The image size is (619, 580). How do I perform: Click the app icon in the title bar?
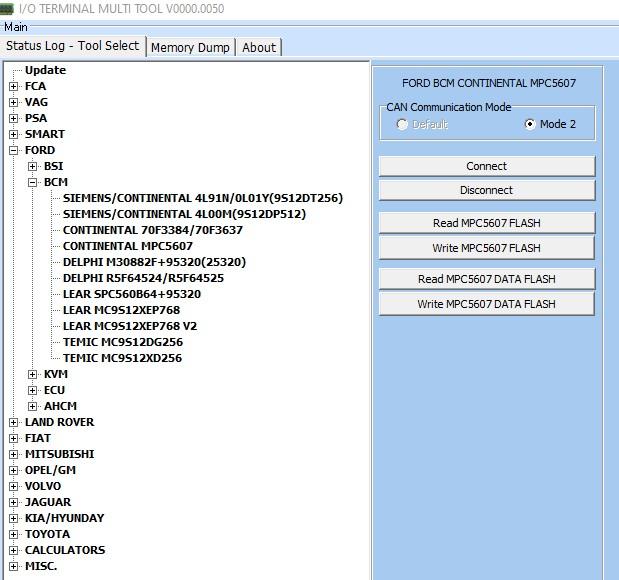pos(7,9)
